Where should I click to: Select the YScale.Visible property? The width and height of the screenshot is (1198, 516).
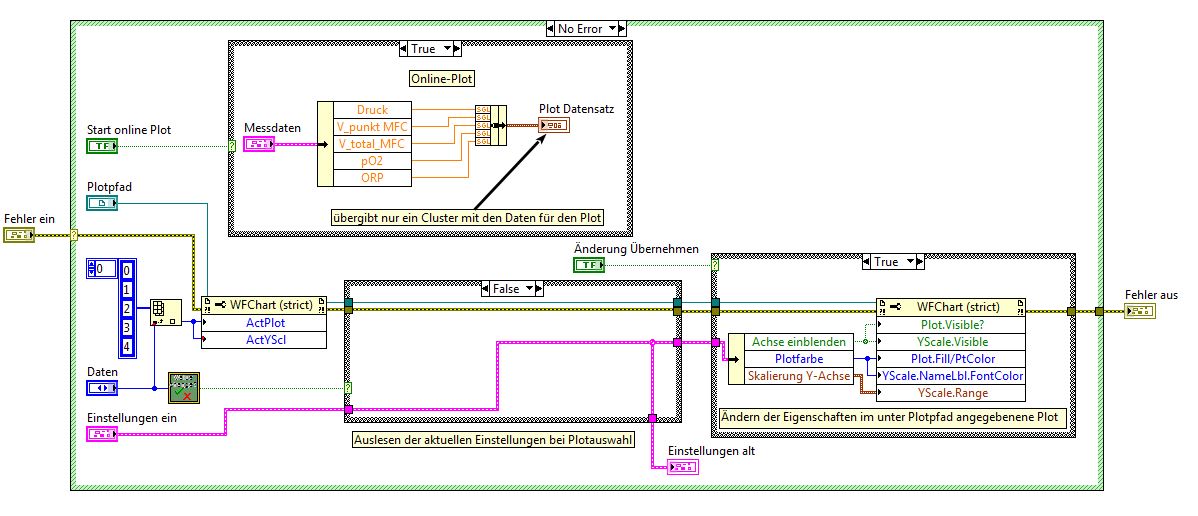point(951,342)
